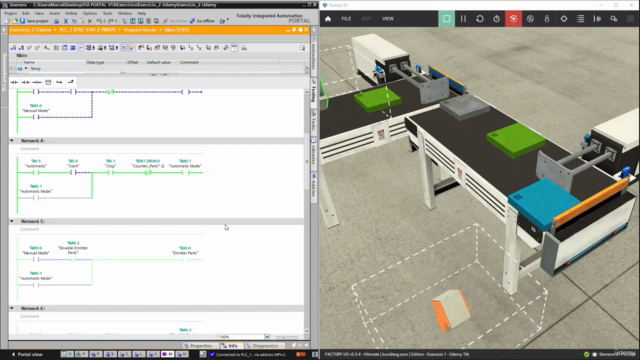Image resolution: width=640 pixels, height=360 pixels.
Task: Expand the left project tree panel arrow
Action: [x=4, y=30]
